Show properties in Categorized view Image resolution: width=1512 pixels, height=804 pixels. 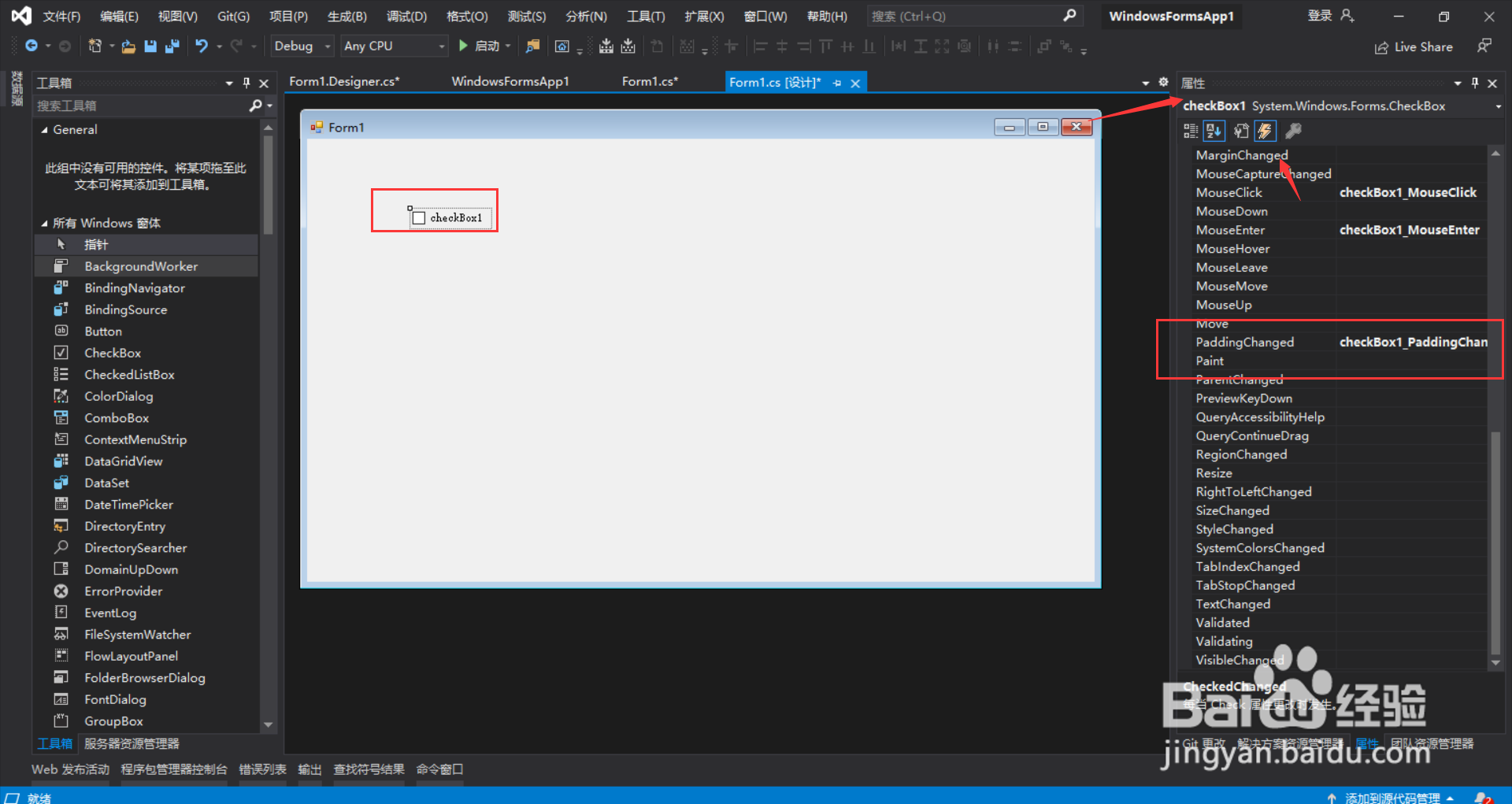tap(1191, 131)
